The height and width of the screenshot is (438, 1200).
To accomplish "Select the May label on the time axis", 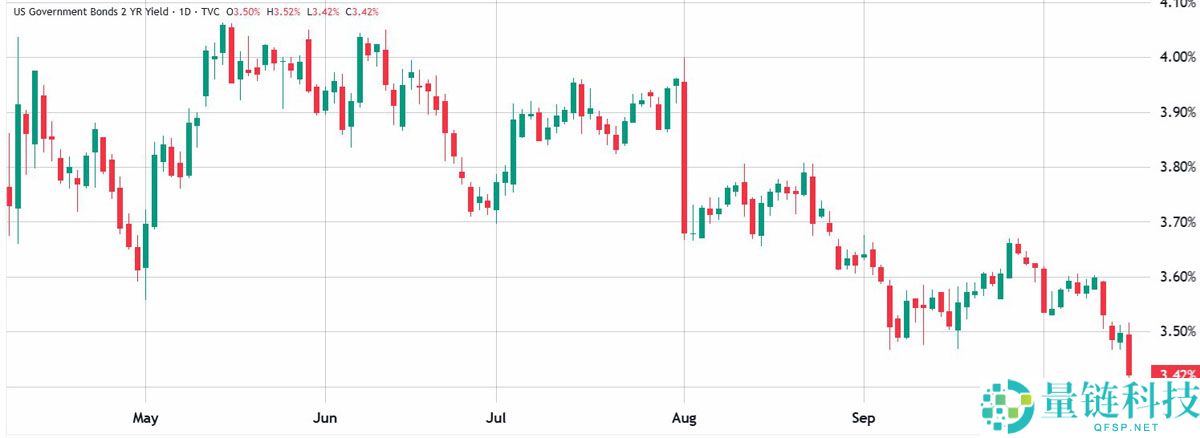I will (x=146, y=415).
